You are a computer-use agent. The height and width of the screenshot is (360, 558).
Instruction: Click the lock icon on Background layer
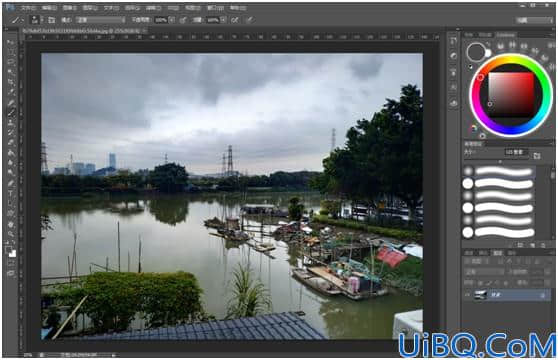[x=543, y=295]
